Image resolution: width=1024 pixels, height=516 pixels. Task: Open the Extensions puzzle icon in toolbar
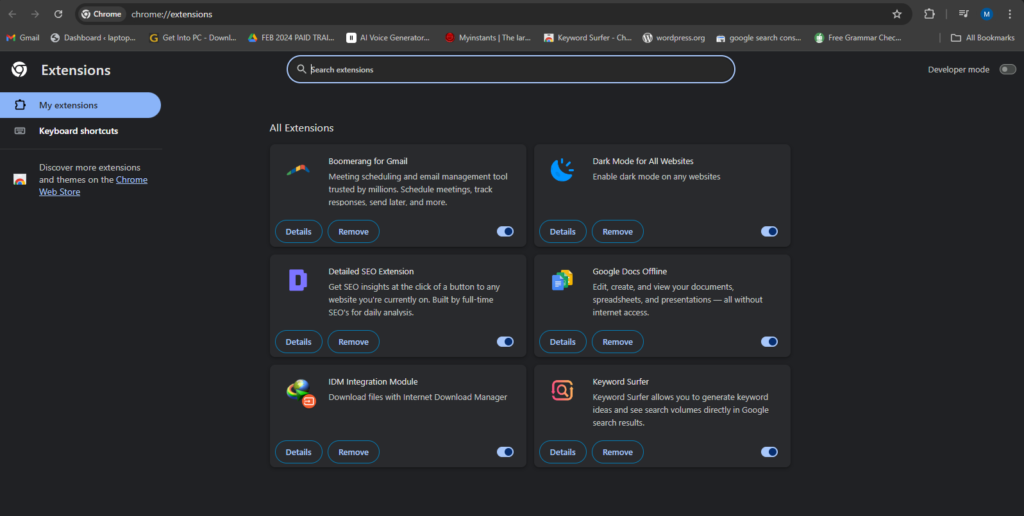929,14
